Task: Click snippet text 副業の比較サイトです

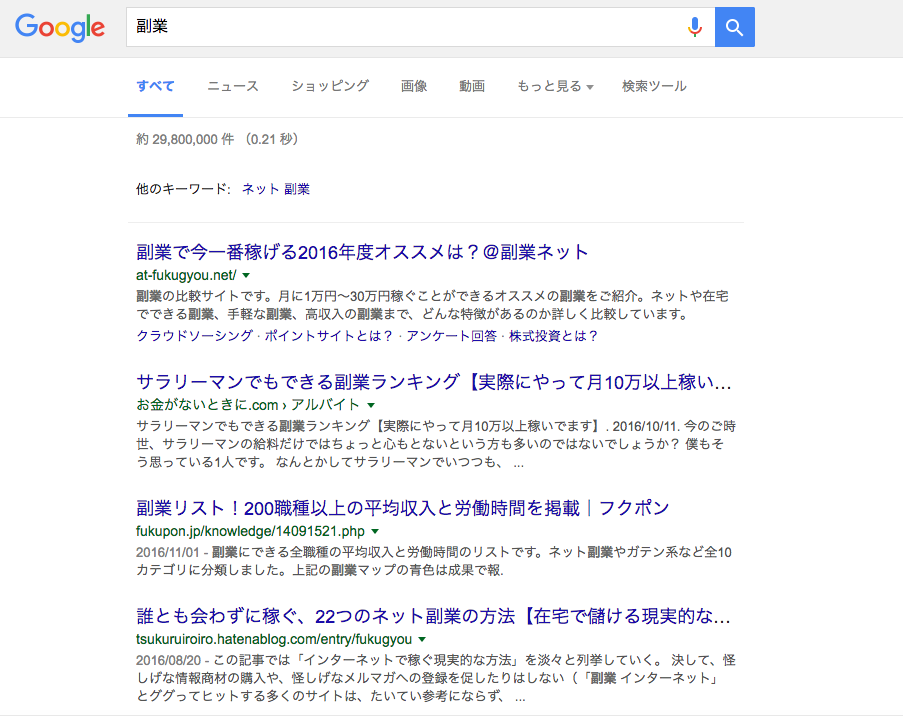Action: [205, 296]
